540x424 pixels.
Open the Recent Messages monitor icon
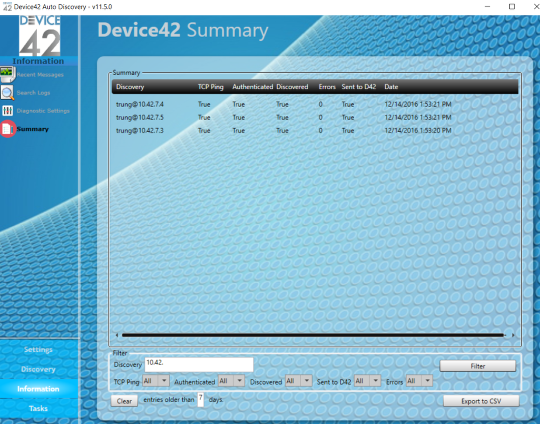[x=7, y=74]
